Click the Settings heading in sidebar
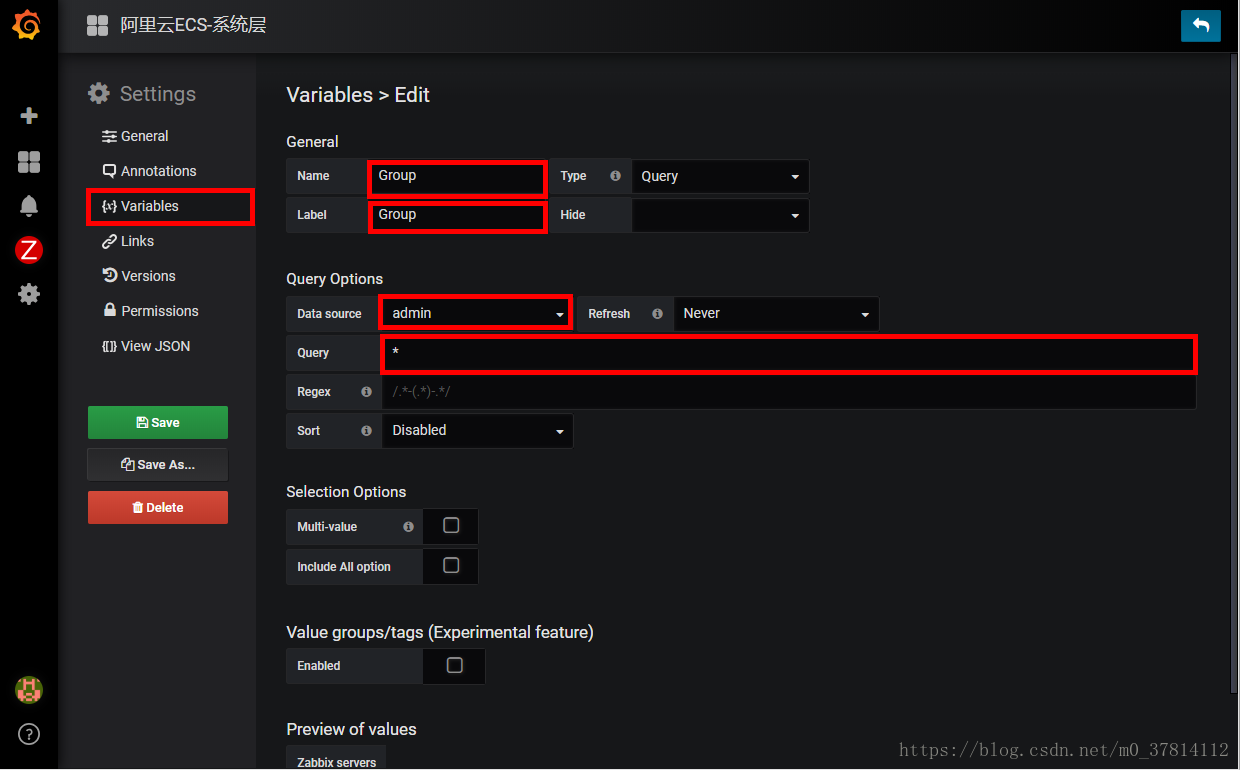 (142, 94)
